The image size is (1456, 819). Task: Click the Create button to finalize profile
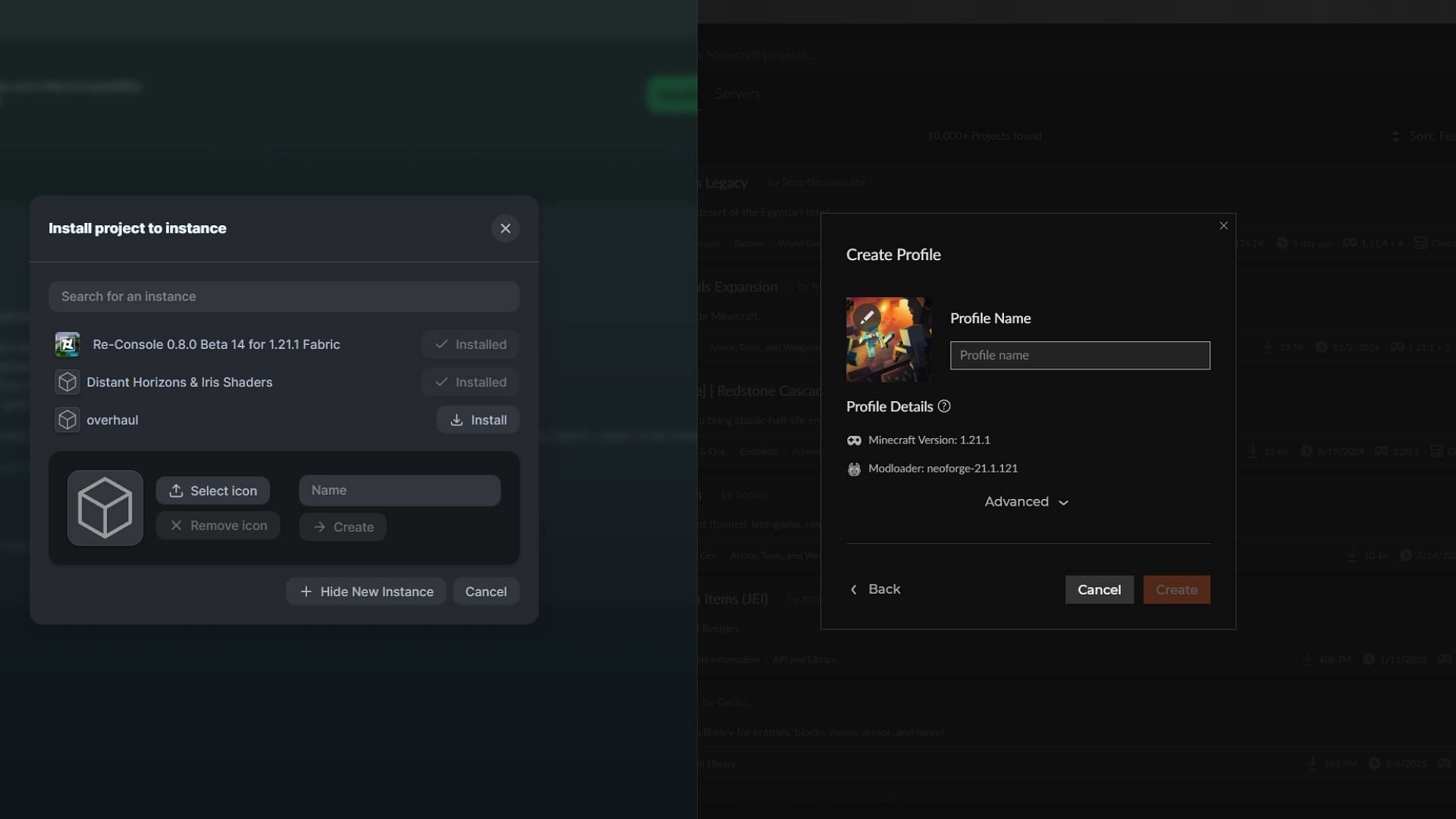(1176, 589)
